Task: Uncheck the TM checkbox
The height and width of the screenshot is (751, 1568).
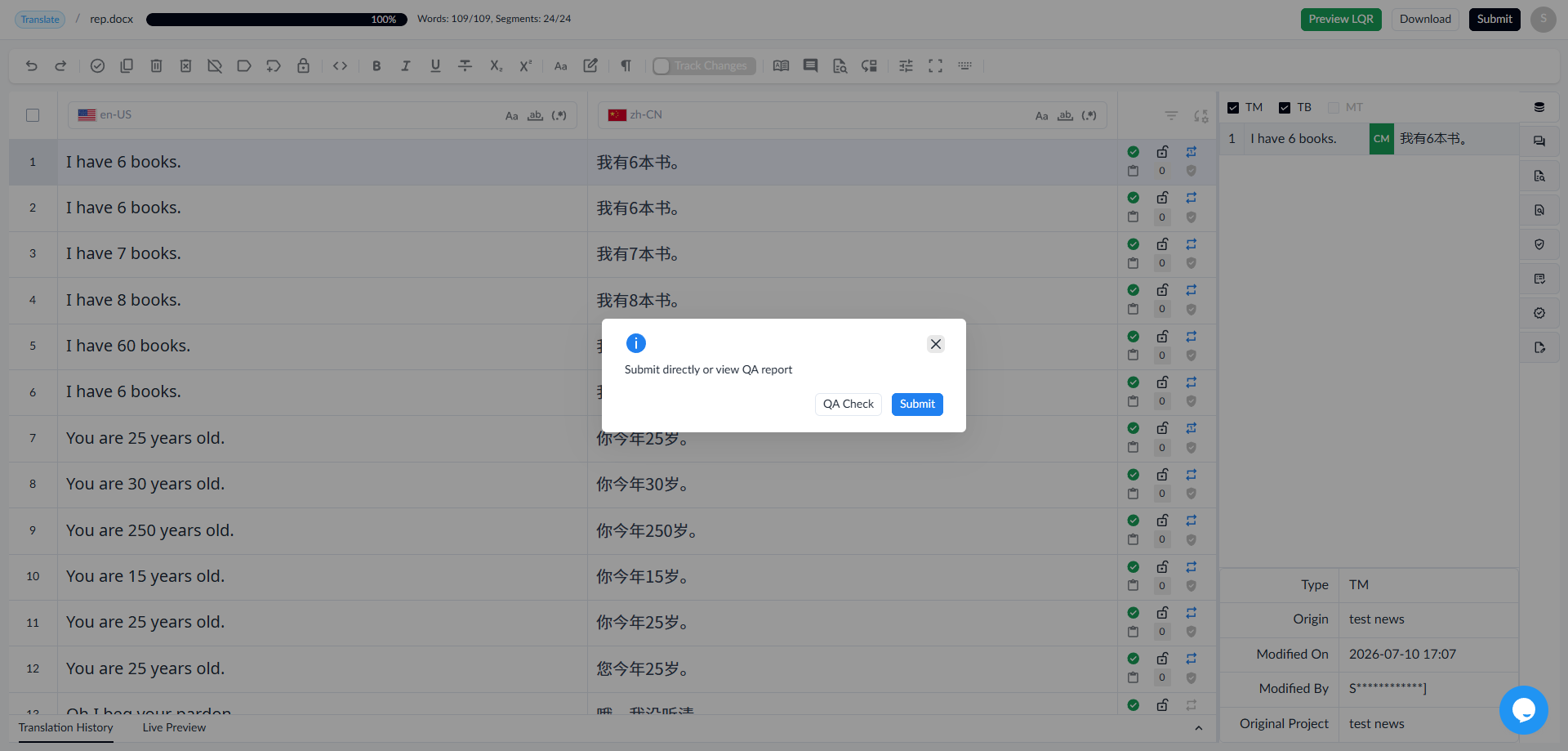Action: tap(1233, 108)
